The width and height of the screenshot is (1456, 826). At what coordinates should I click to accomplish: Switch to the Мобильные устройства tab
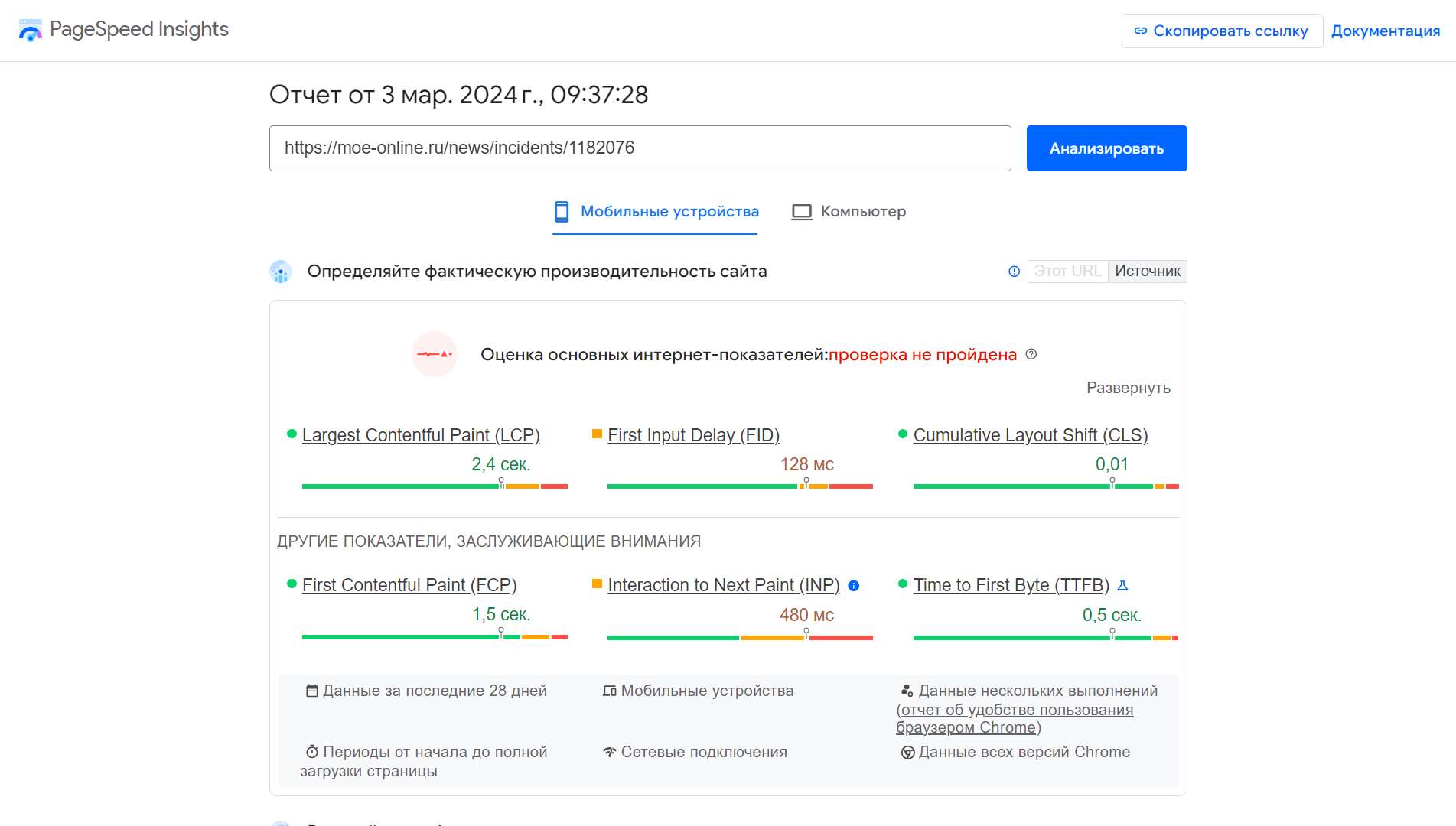[656, 212]
